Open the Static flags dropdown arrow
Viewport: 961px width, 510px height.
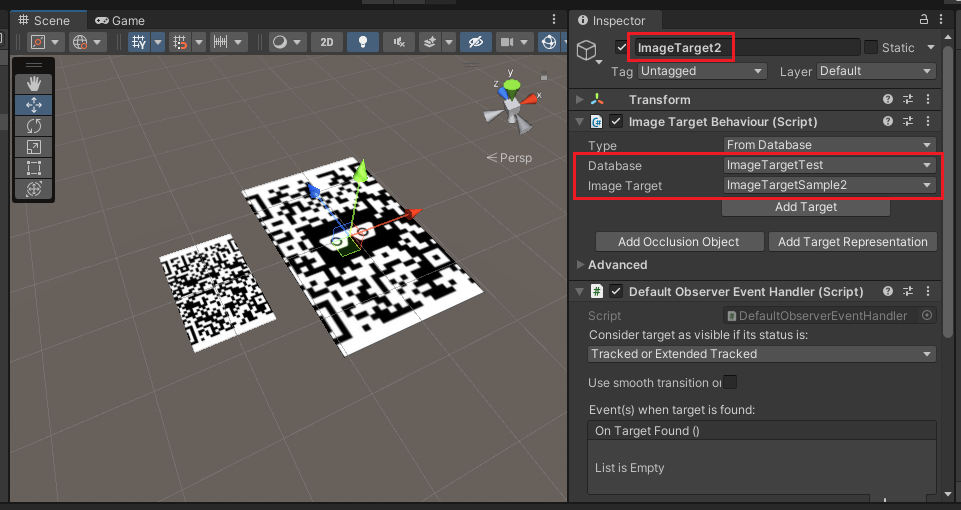coord(930,47)
